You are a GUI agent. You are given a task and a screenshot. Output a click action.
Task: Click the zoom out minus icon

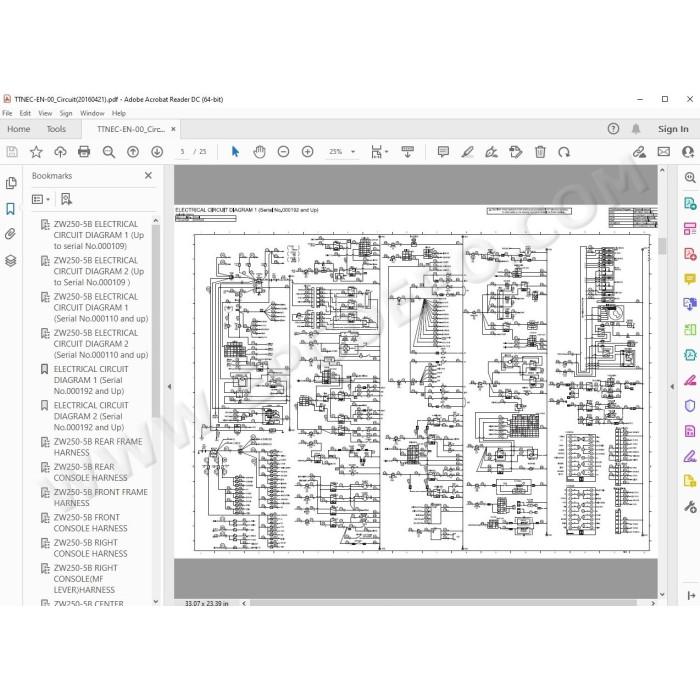283,152
